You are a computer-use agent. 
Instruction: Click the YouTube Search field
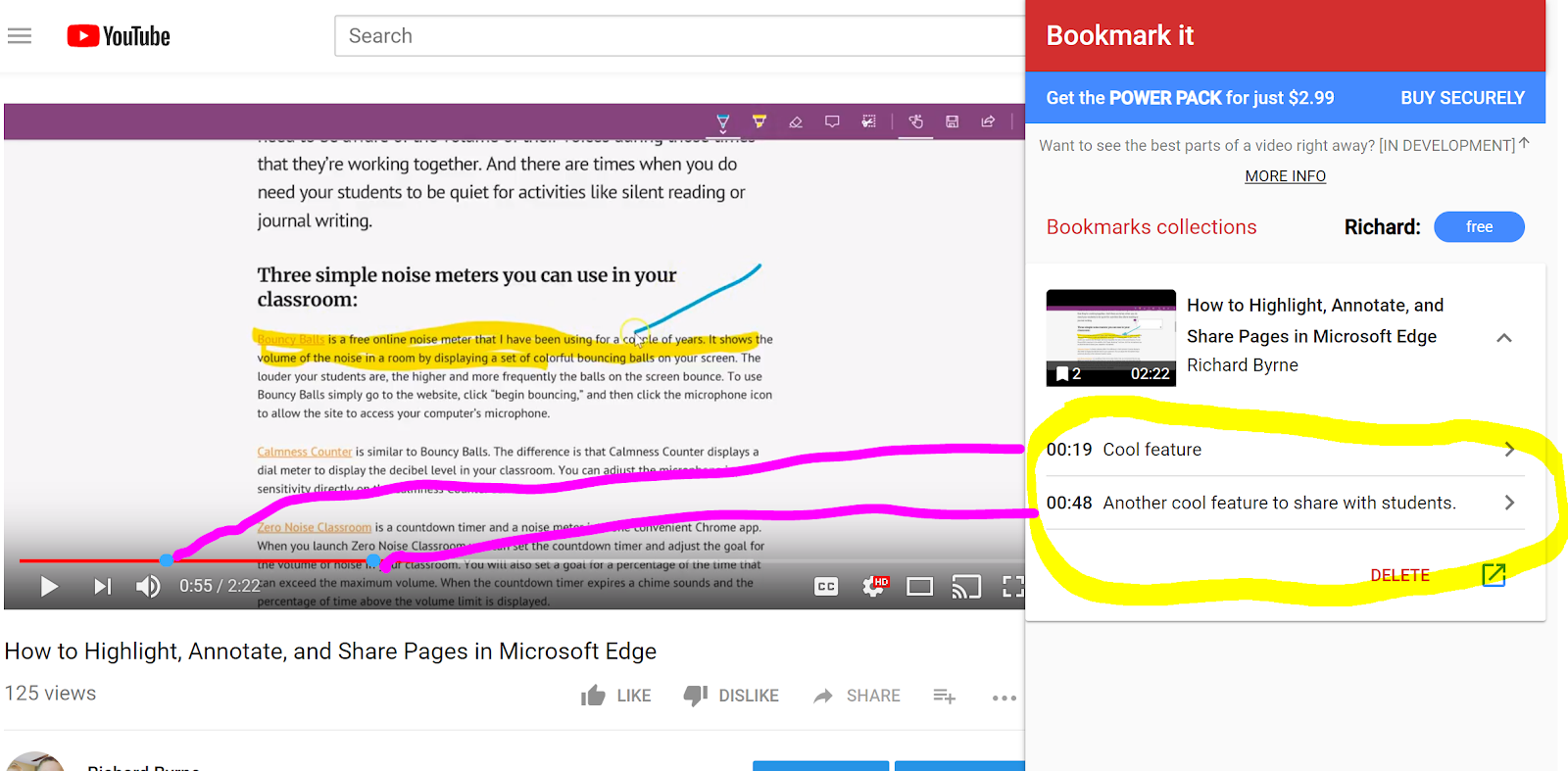[679, 36]
